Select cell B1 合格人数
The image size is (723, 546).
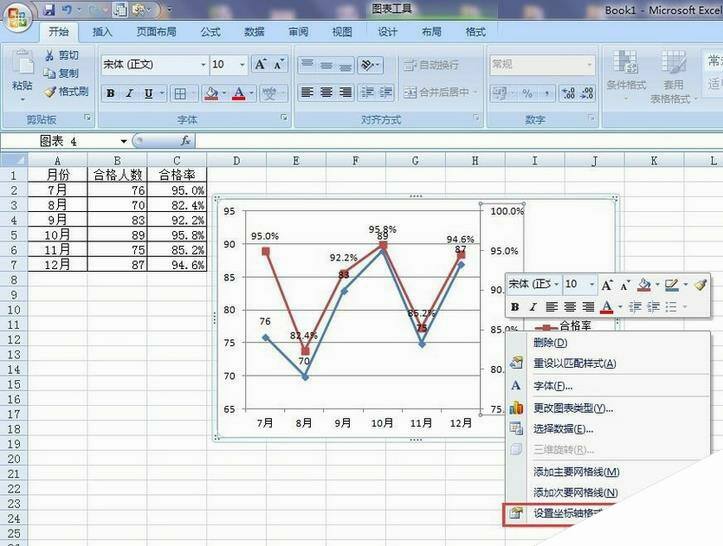117,175
